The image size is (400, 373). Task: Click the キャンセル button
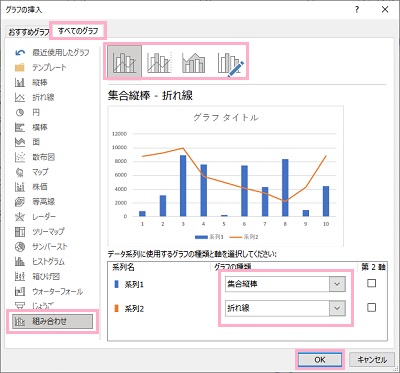pos(372,360)
